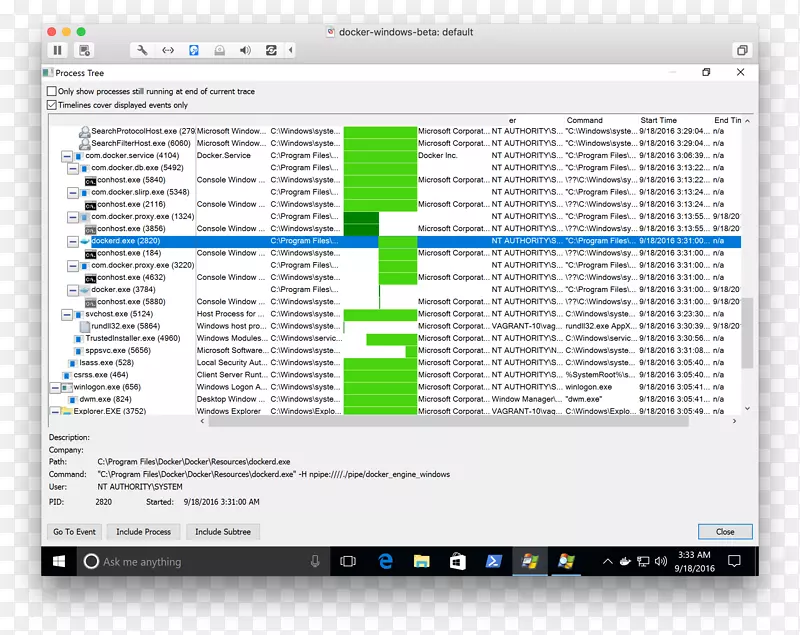Take a VM screenshot with the snapshot icon
The height and width of the screenshot is (635, 800).
84,50
